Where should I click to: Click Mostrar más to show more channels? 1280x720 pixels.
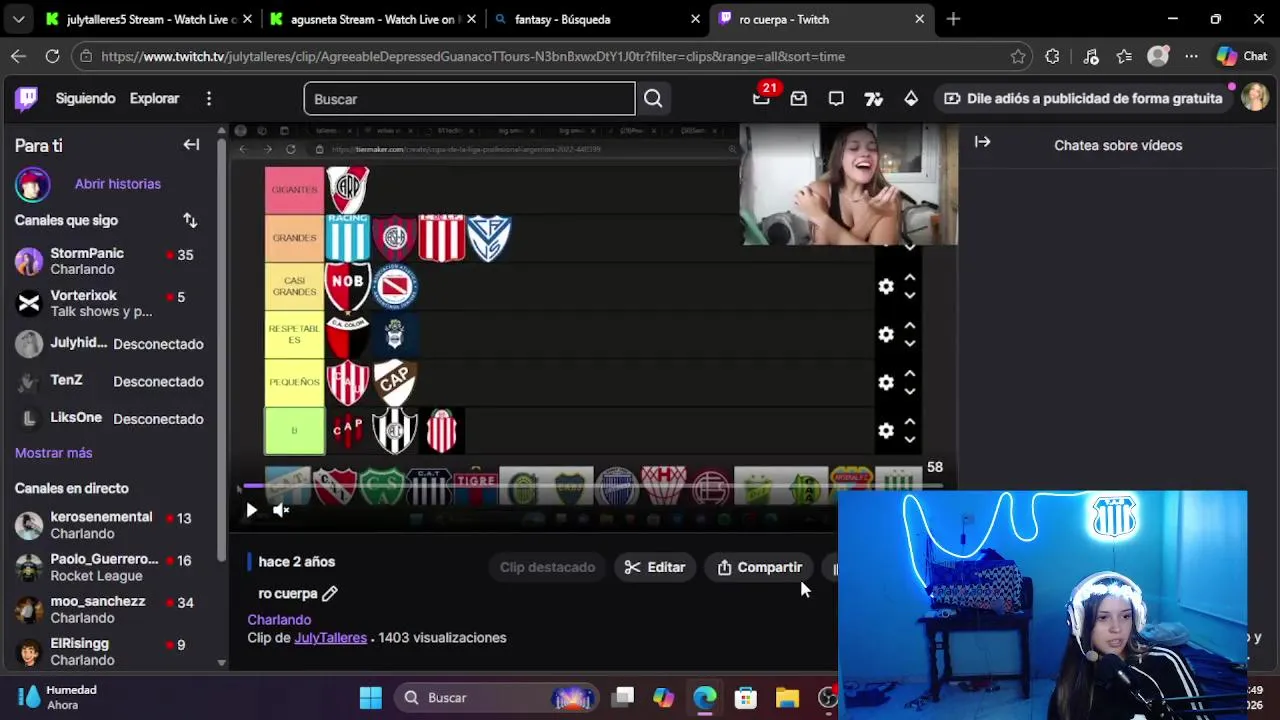point(53,453)
